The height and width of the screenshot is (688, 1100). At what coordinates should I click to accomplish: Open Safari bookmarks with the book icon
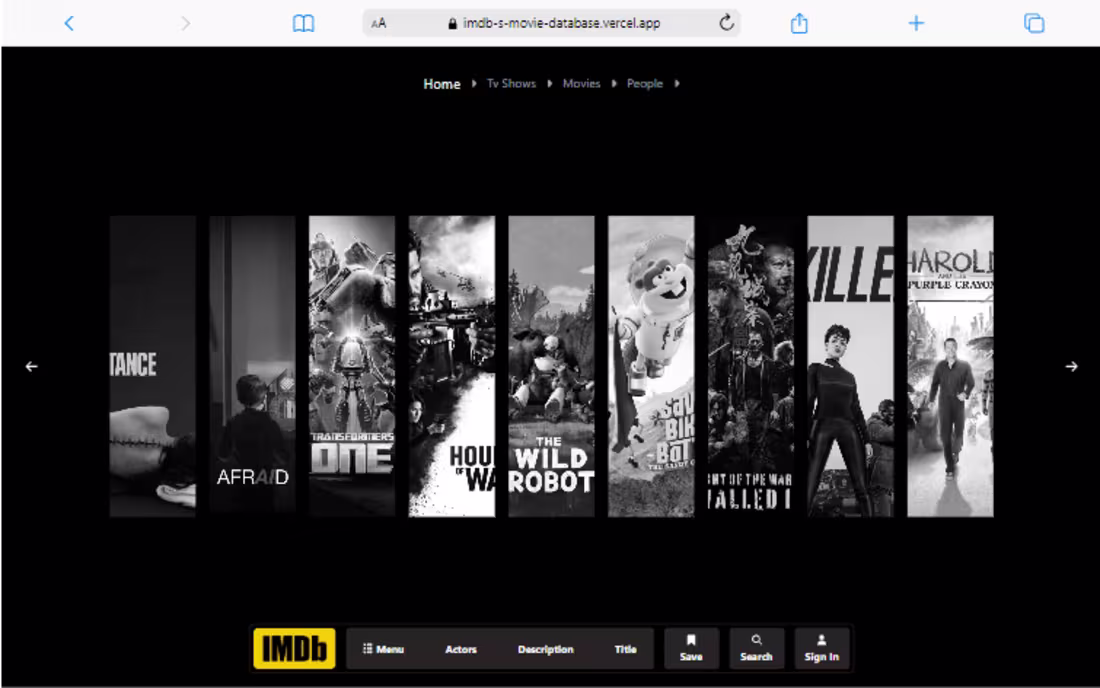(303, 22)
